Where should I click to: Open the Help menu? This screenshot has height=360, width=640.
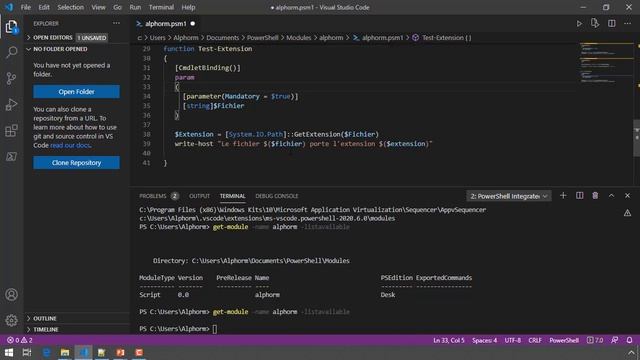[x=188, y=7]
